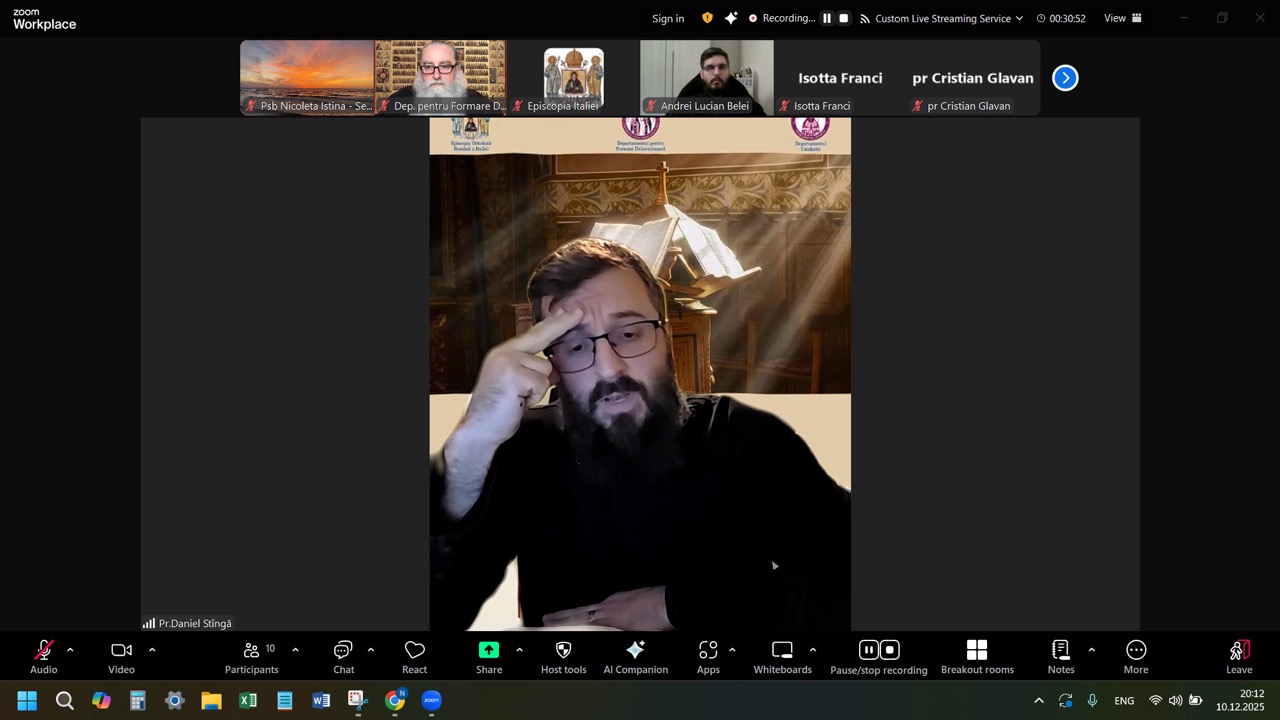Open AI Companion
1280x720 pixels.
point(635,657)
